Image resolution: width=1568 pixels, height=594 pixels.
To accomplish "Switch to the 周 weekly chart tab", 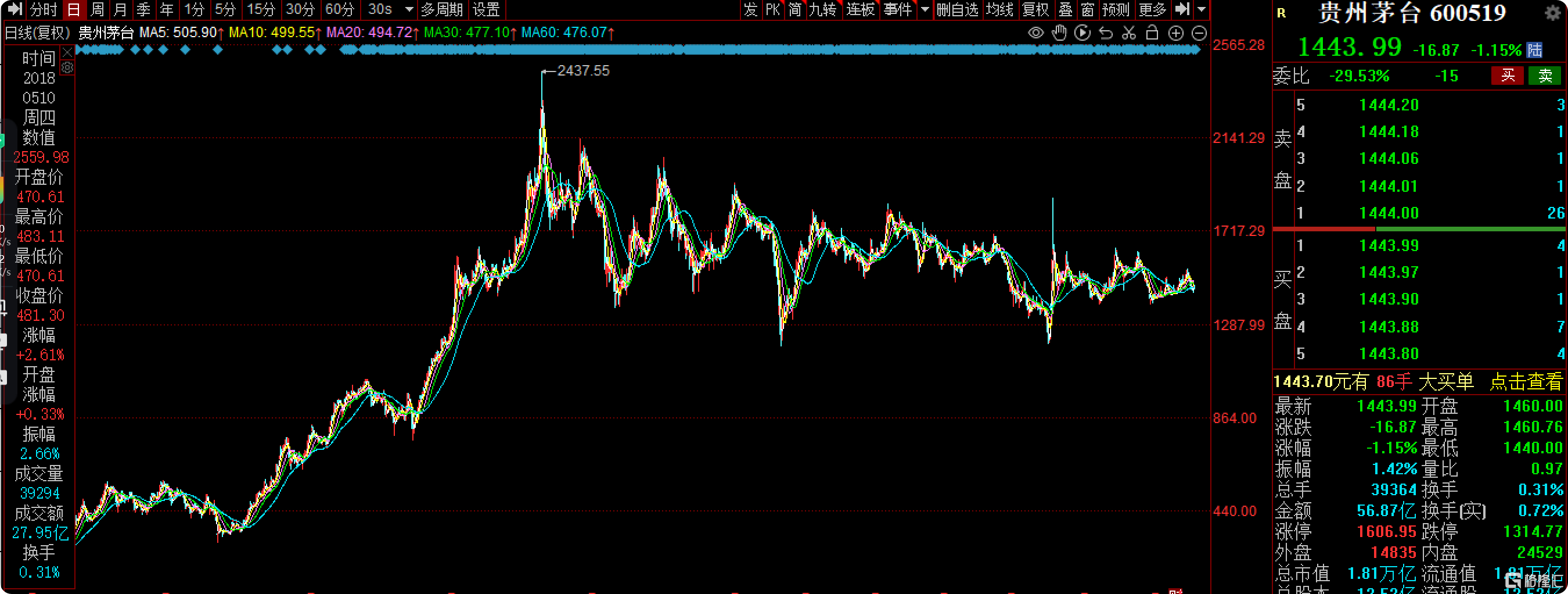I will (x=98, y=10).
